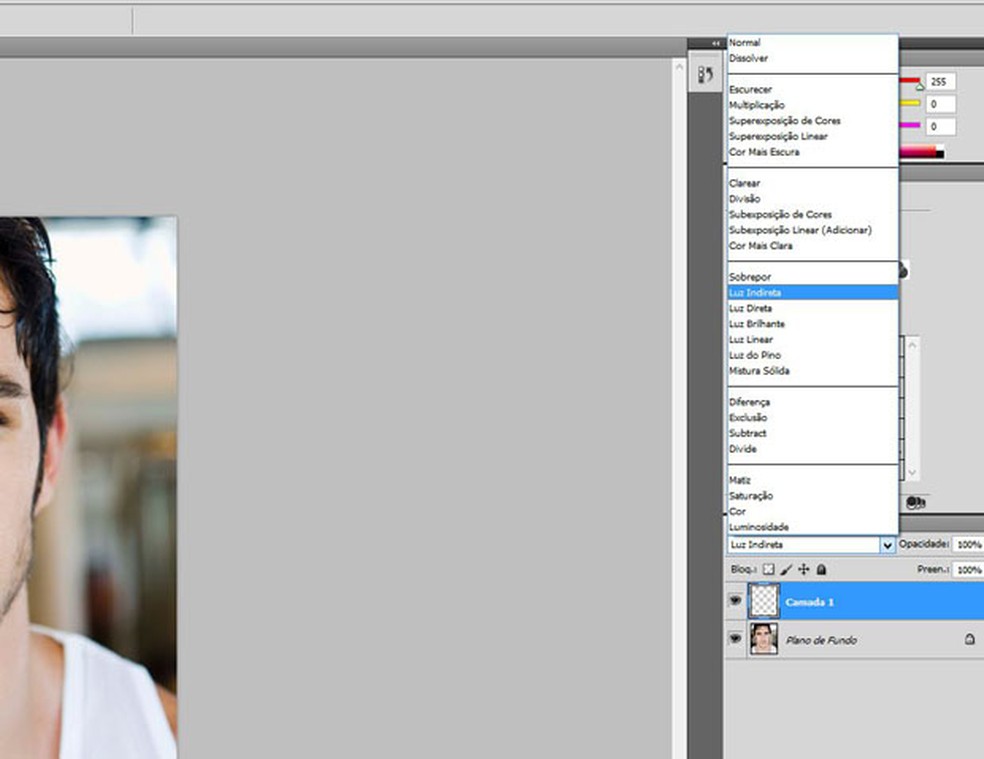Image resolution: width=984 pixels, height=759 pixels.
Task: Select the Plano de Fundo layer thumbnail
Action: (764, 639)
